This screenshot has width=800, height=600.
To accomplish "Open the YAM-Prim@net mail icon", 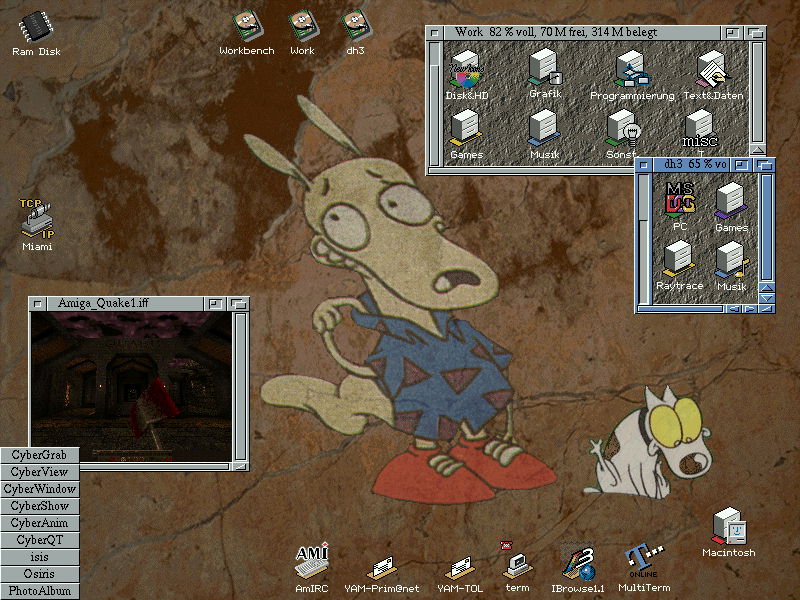I will [381, 569].
